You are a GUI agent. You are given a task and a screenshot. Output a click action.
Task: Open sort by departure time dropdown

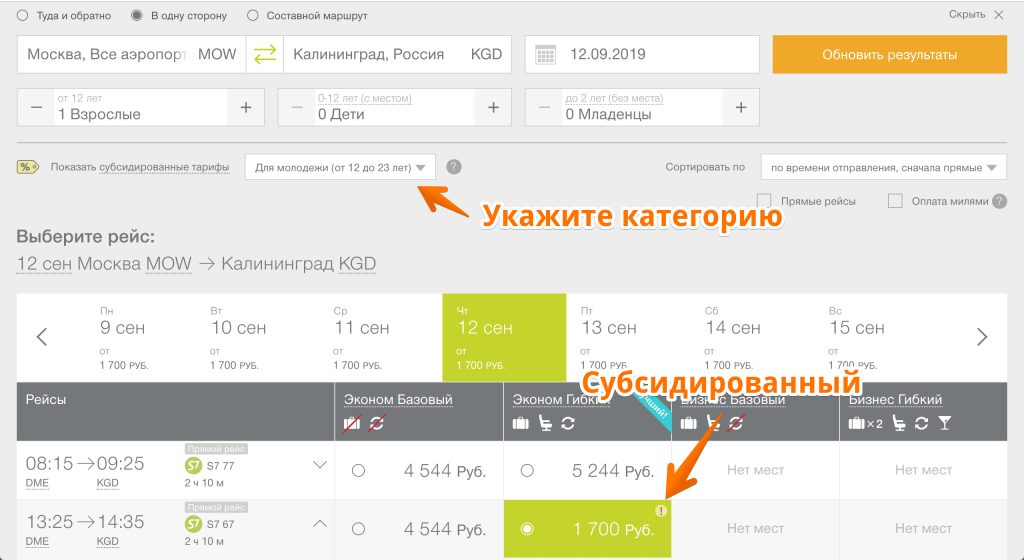coord(884,167)
